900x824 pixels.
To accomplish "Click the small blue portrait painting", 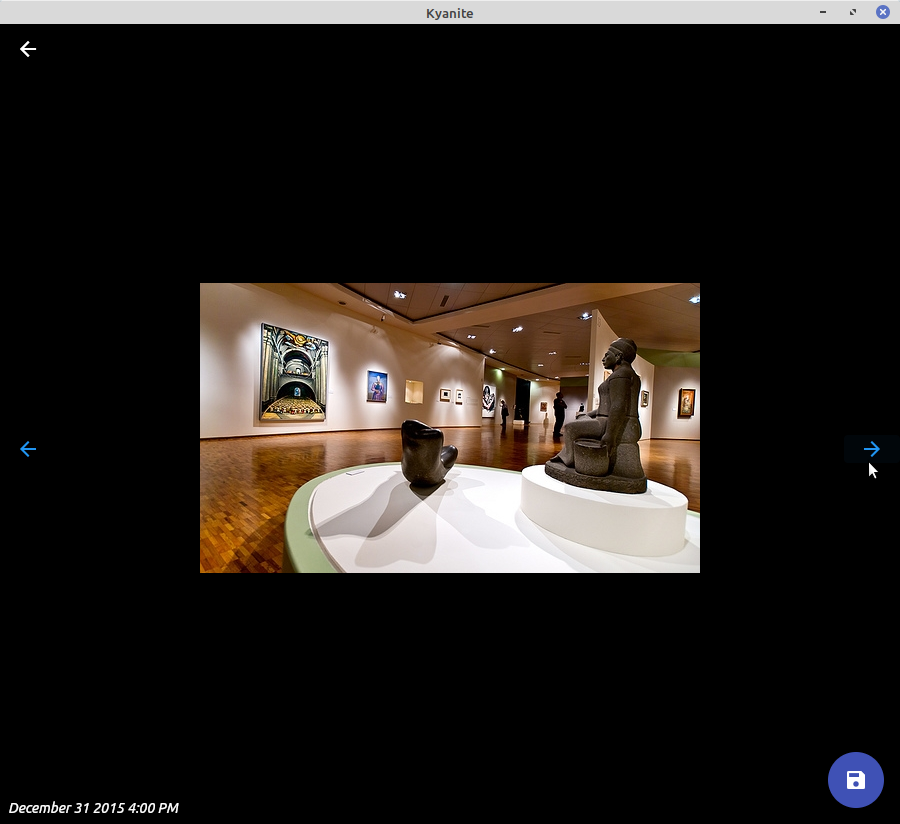I will point(376,386).
